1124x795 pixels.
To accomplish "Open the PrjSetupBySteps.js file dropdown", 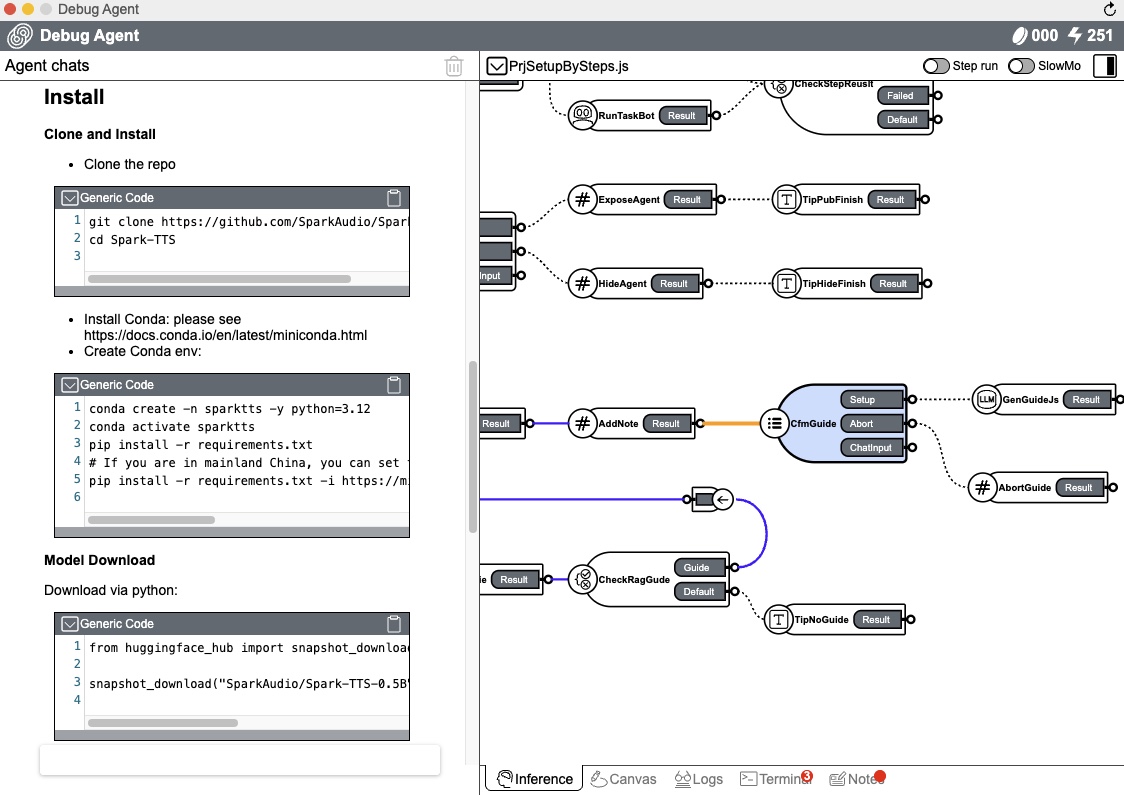I will click(x=497, y=66).
